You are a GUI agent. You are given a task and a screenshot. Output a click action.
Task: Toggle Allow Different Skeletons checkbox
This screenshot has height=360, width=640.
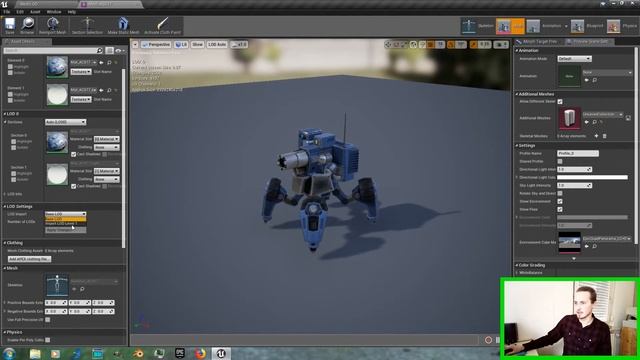[560, 101]
